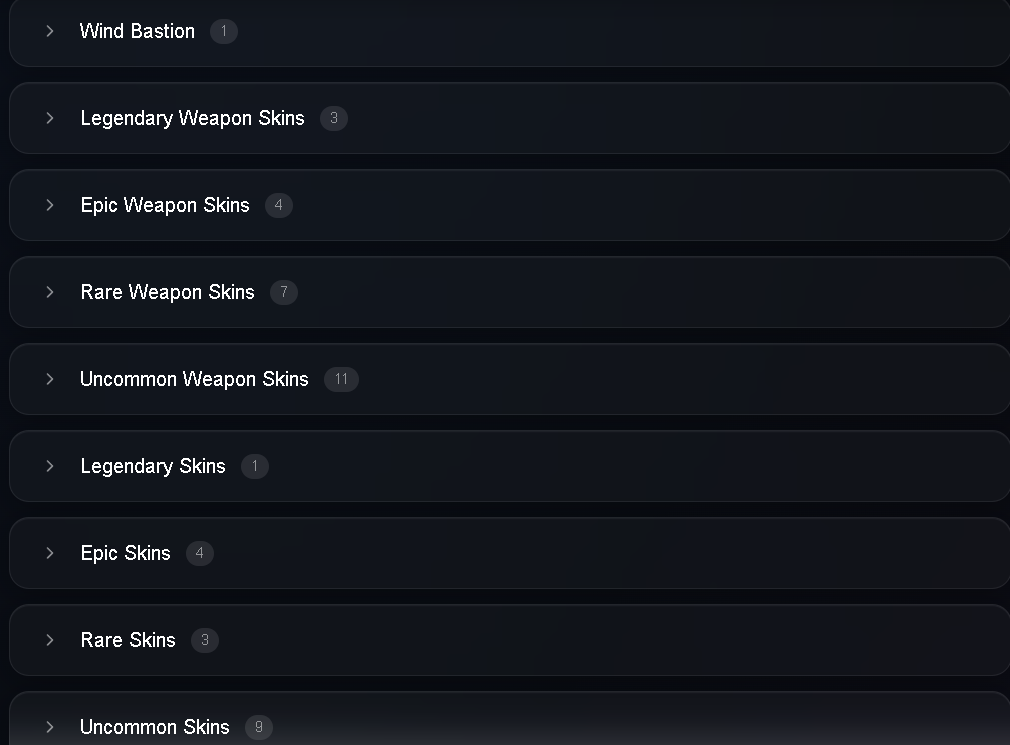Click count badge 7 on Rare Weapon Skins
Image resolution: width=1010 pixels, height=745 pixels.
[284, 292]
